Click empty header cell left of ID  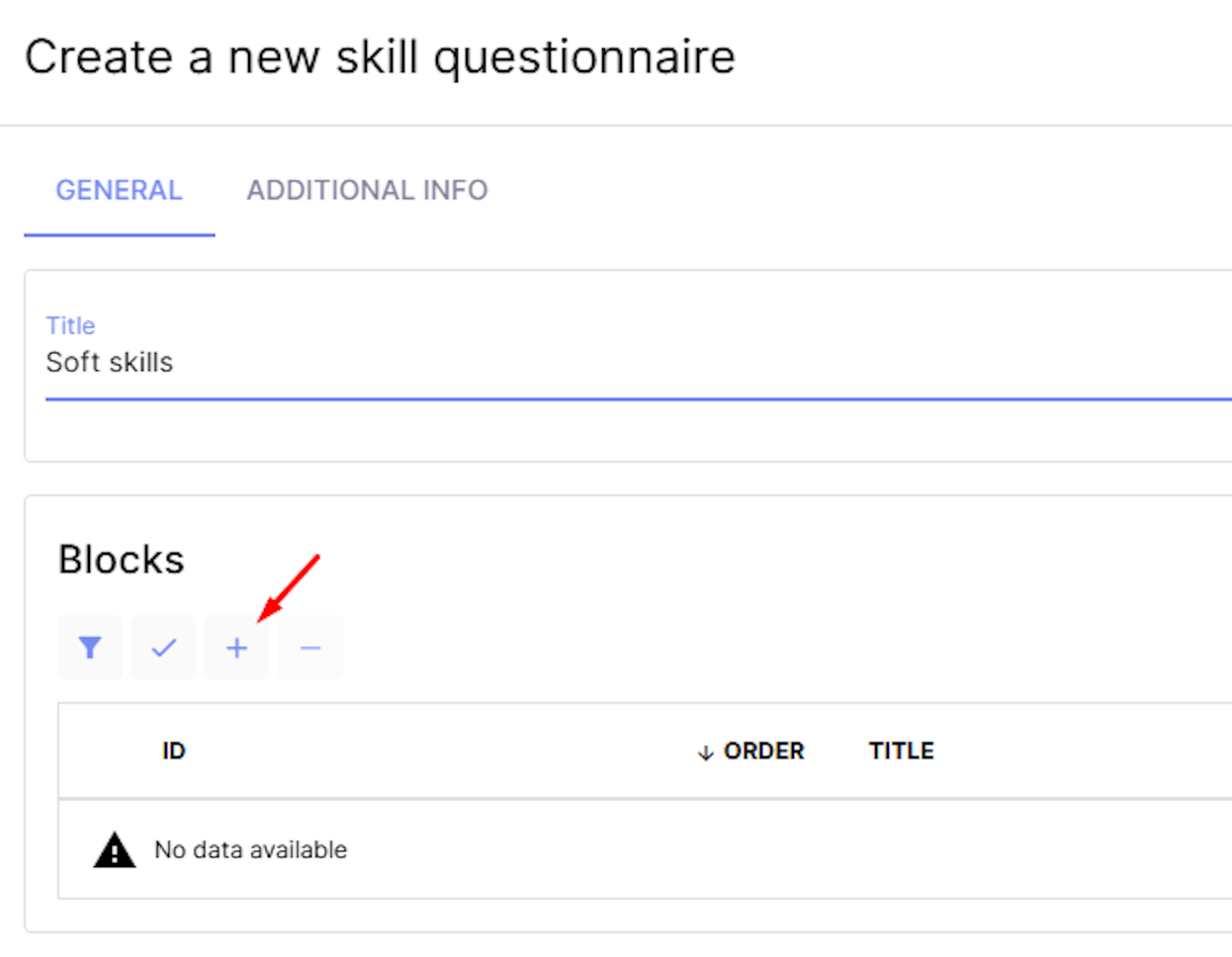[104, 751]
